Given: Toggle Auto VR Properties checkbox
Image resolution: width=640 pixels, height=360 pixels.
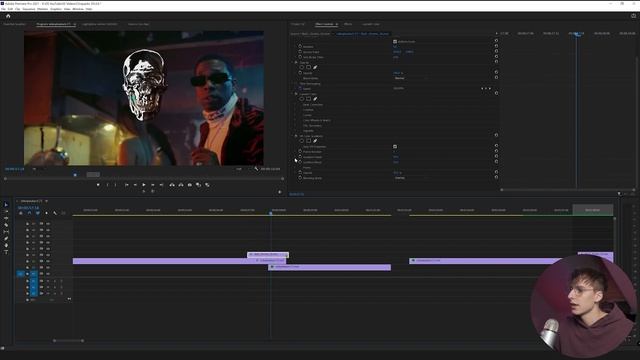Looking at the screenshot, I should (x=395, y=146).
